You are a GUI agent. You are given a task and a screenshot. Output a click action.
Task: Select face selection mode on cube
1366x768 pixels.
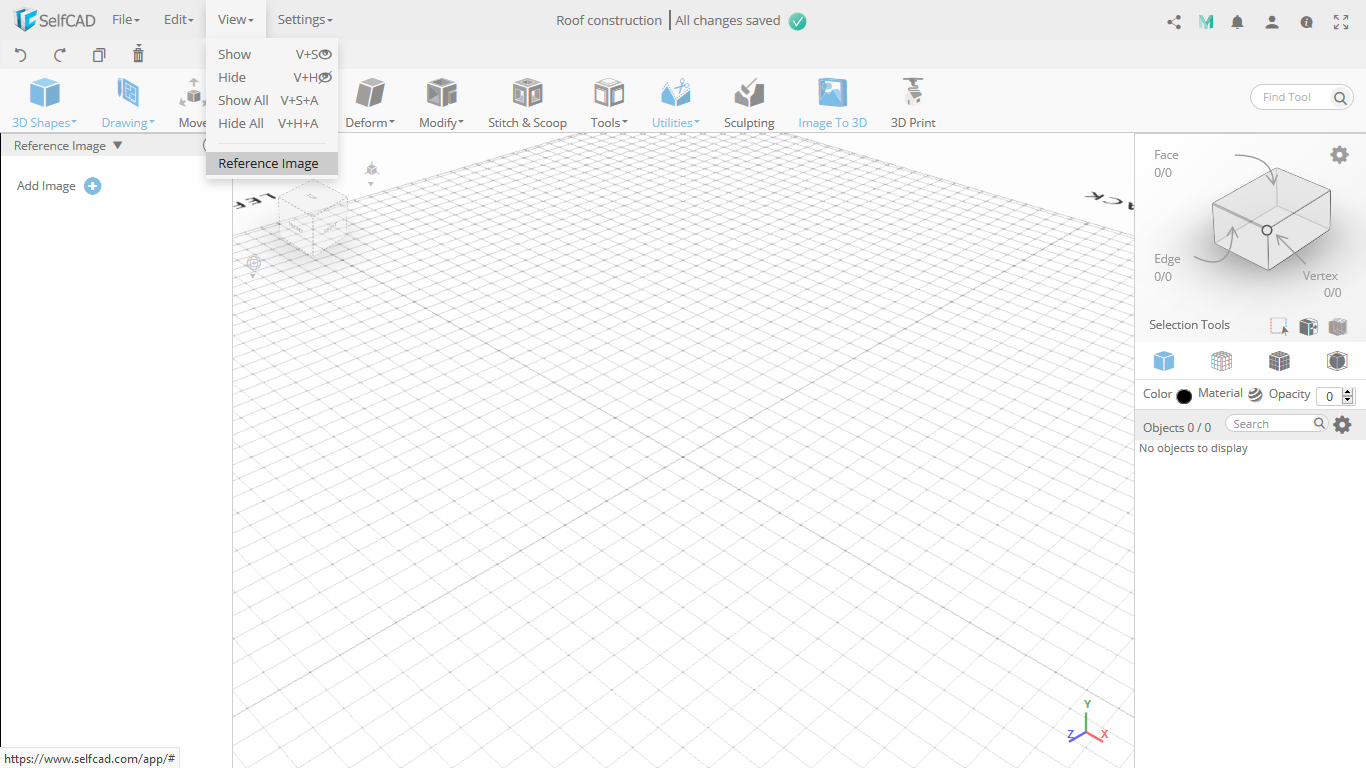1166,163
